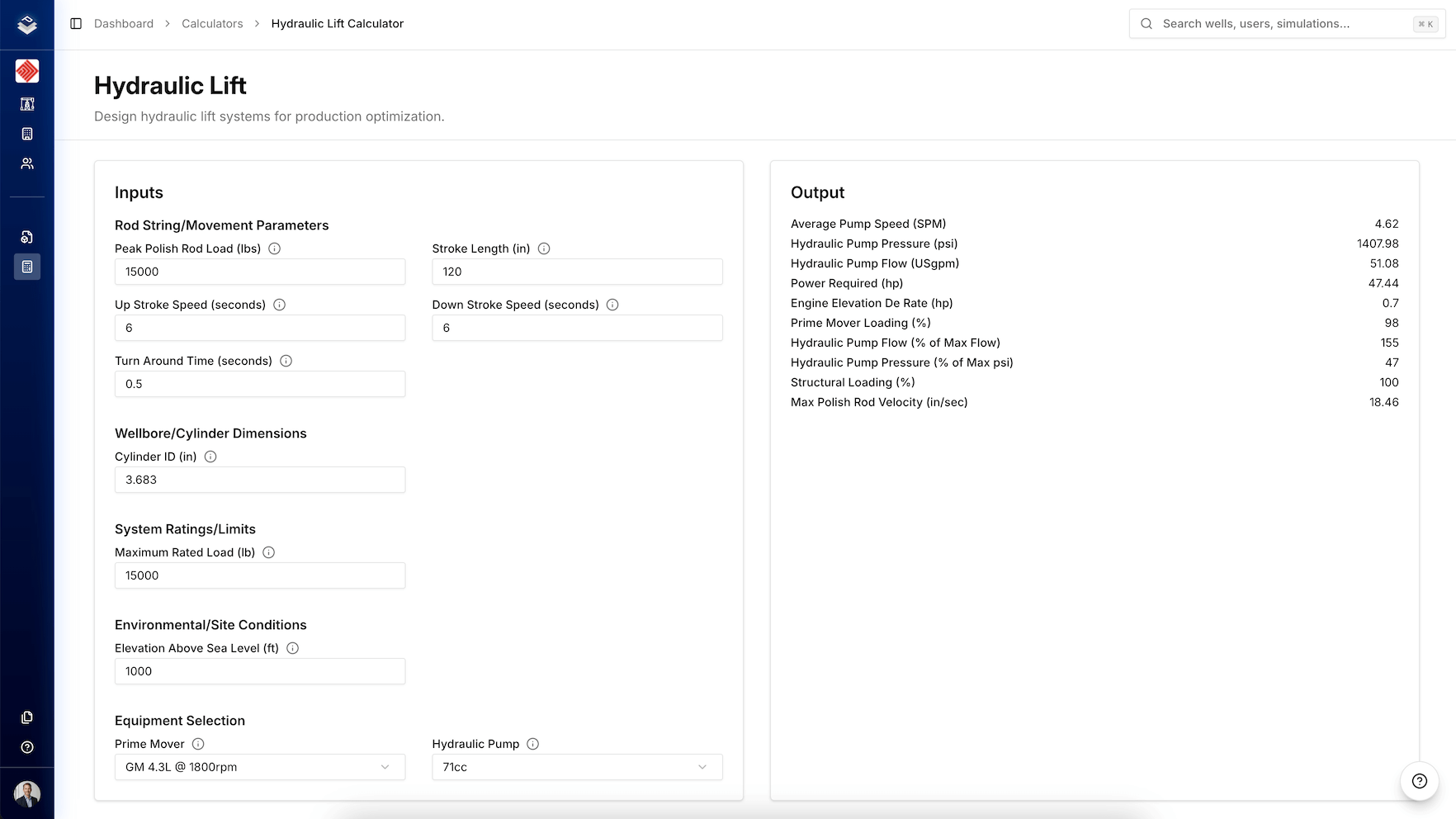This screenshot has width=1456, height=819.
Task: Open the Hydraulic Pump 71cc dropdown
Action: (576, 767)
